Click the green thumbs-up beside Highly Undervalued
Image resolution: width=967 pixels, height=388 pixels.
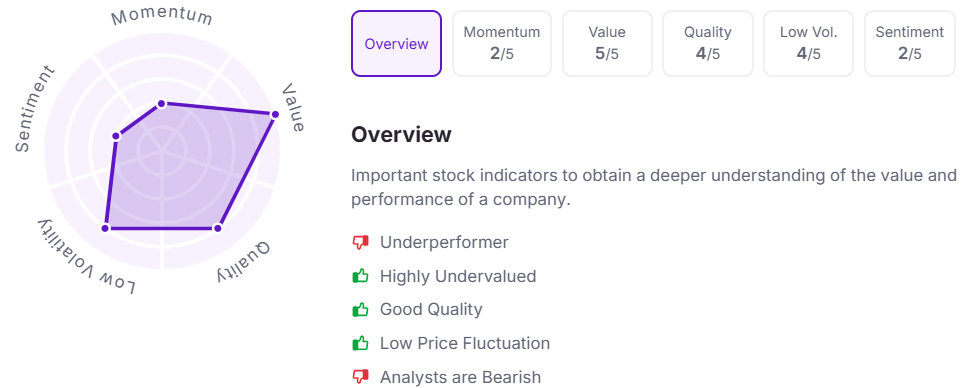point(360,276)
